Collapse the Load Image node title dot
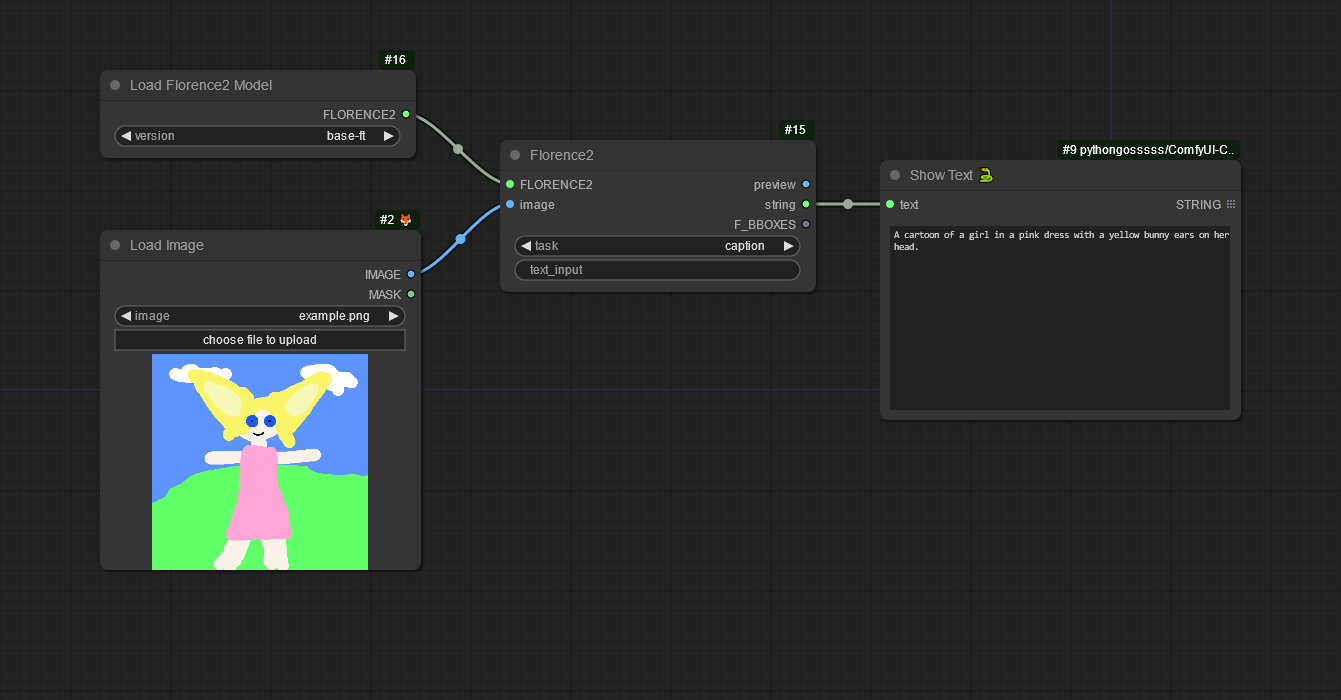This screenshot has width=1341, height=700. (x=115, y=245)
